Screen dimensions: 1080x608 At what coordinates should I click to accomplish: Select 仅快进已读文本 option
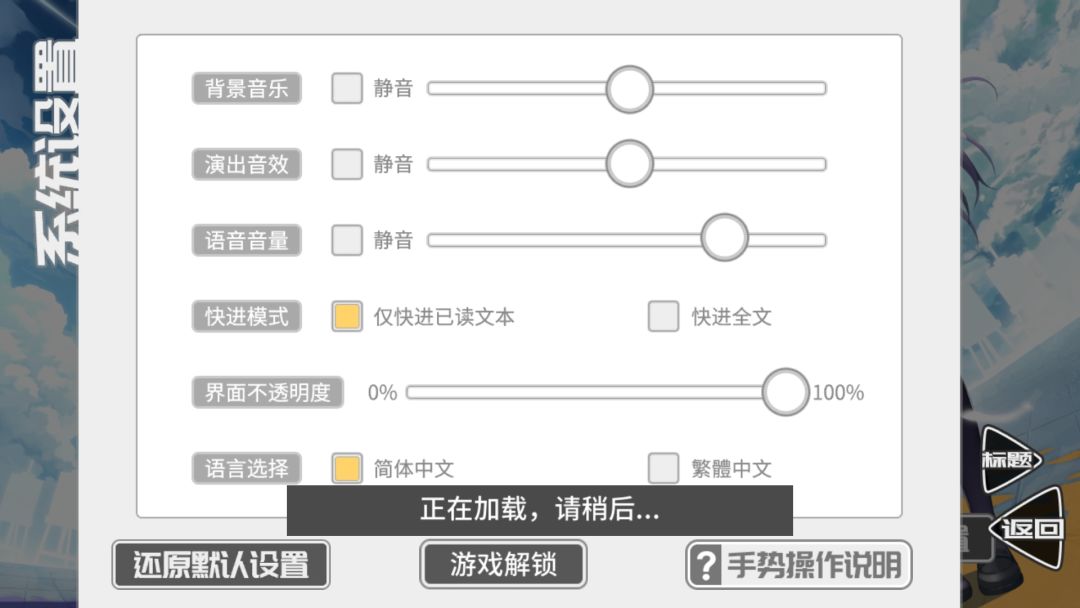(x=346, y=316)
